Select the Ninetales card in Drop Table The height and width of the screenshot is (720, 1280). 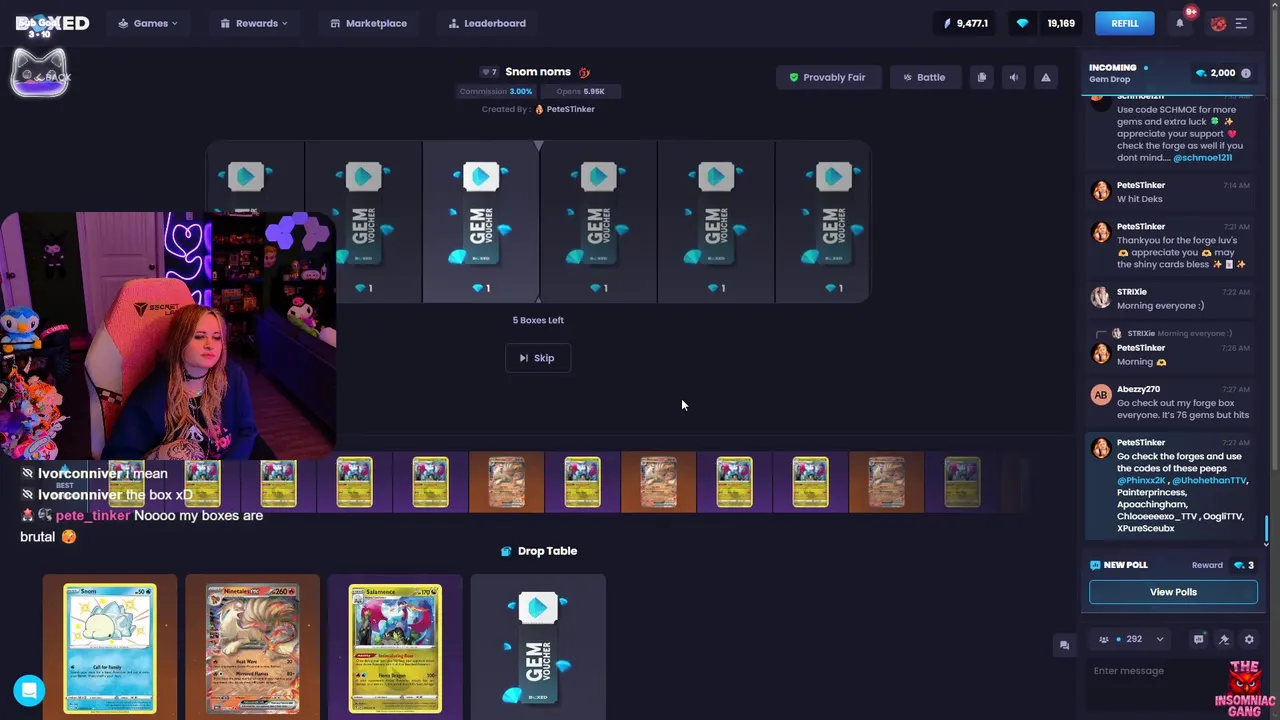pos(252,648)
